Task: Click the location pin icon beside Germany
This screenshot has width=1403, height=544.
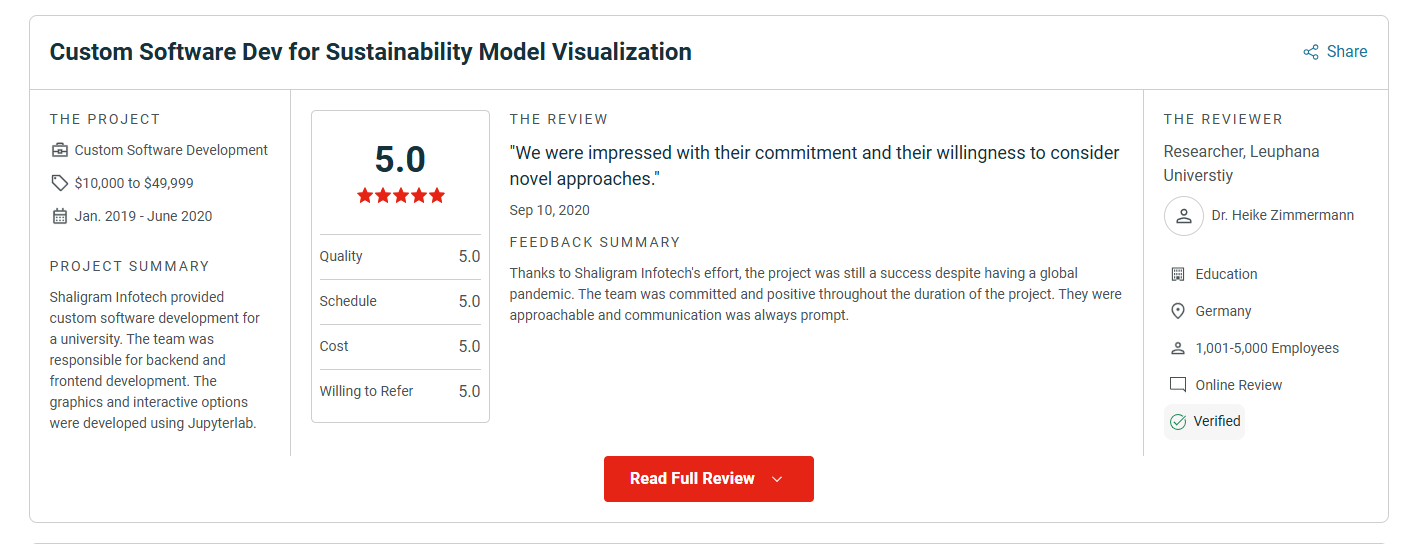Action: click(x=1178, y=311)
